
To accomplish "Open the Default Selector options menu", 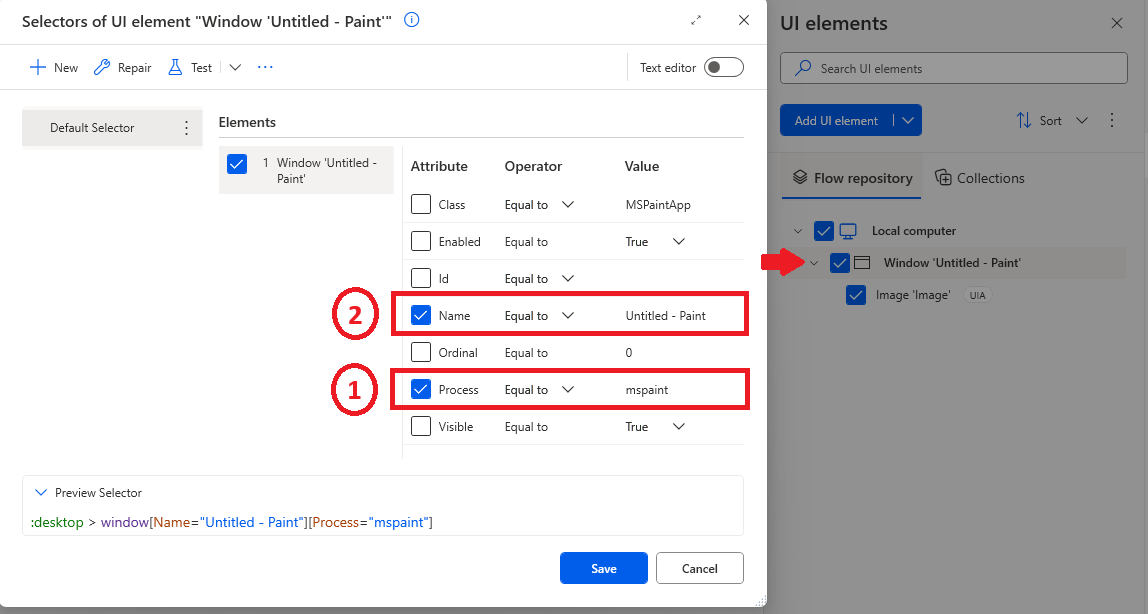I will (186, 128).
